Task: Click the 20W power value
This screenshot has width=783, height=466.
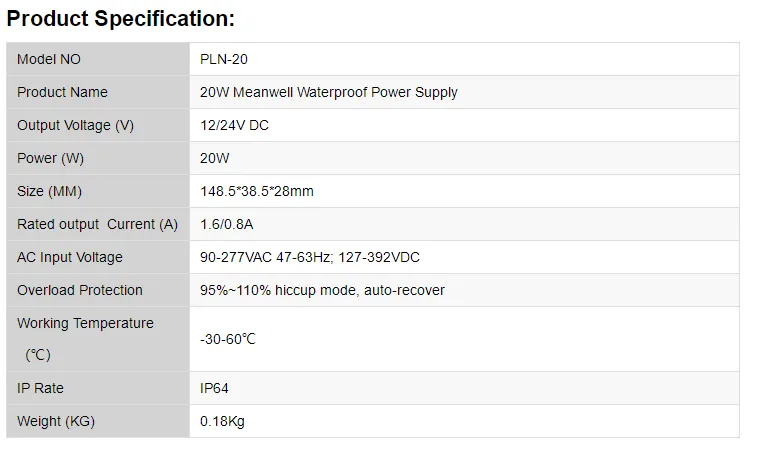Action: pyautogui.click(x=215, y=158)
